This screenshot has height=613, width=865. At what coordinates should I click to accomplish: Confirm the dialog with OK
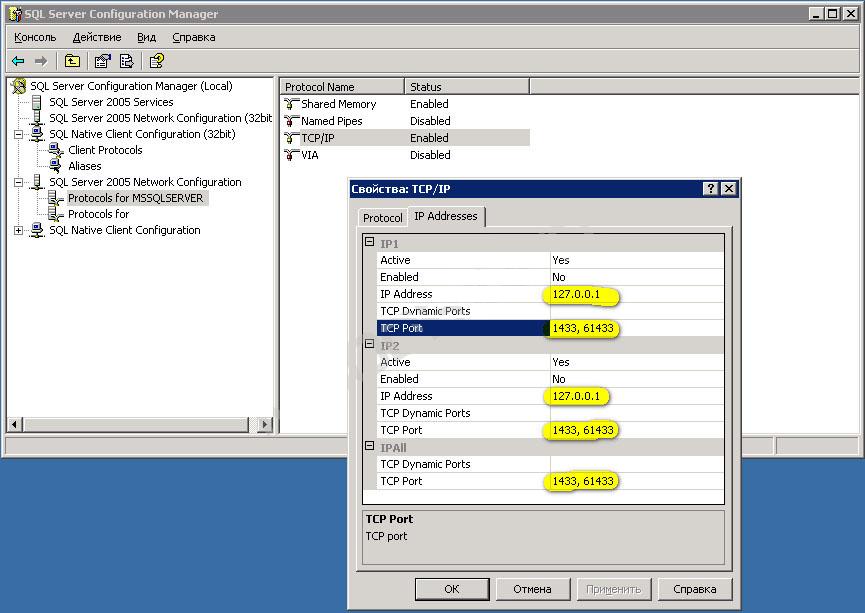pyautogui.click(x=452, y=589)
